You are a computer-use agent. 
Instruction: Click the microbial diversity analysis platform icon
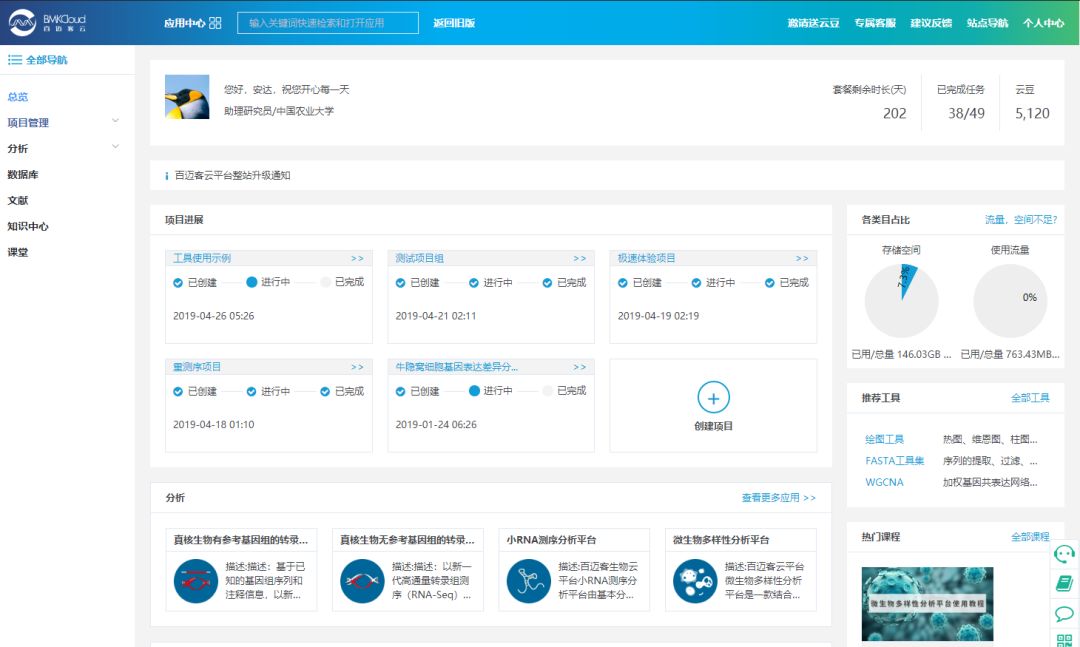click(695, 581)
